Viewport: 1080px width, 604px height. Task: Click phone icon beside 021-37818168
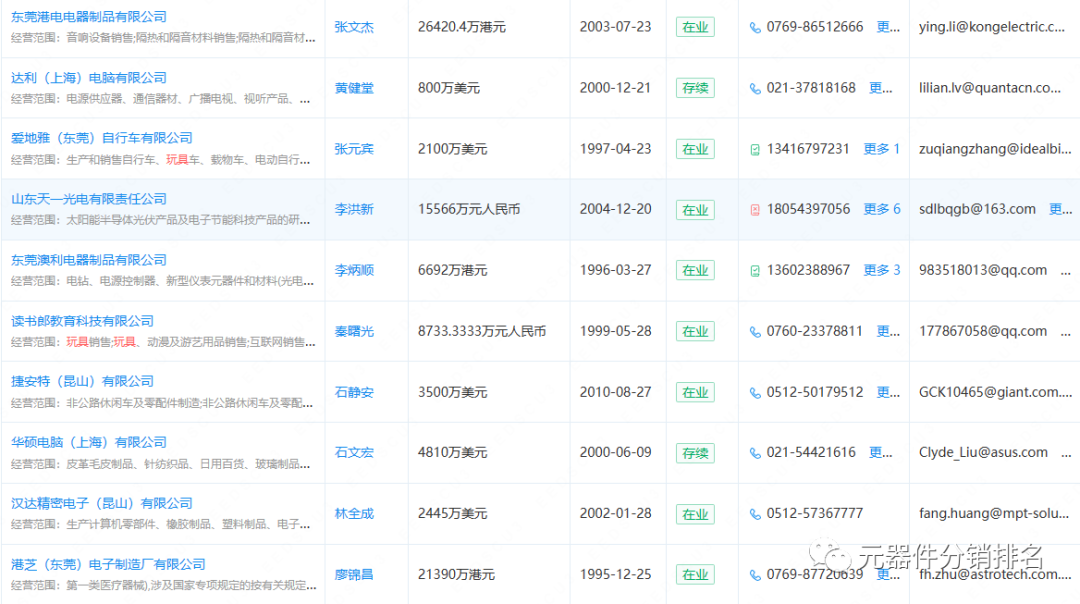(x=755, y=89)
